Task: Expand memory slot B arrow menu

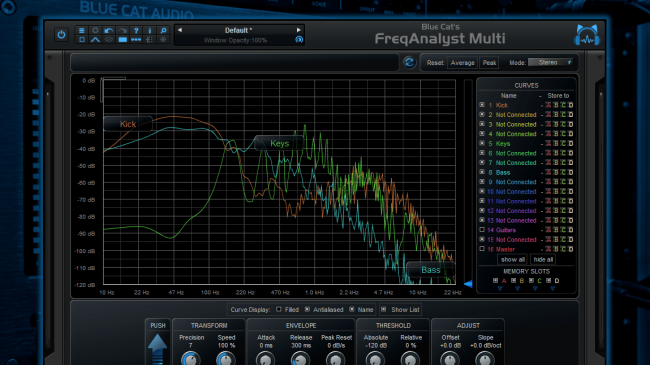Action: 518,288
